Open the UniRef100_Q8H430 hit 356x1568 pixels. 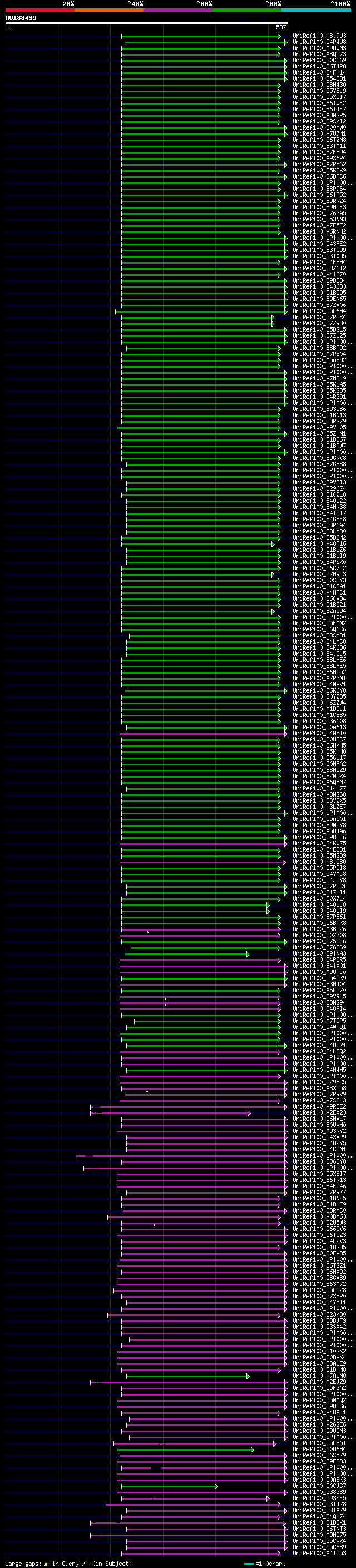coord(319,85)
